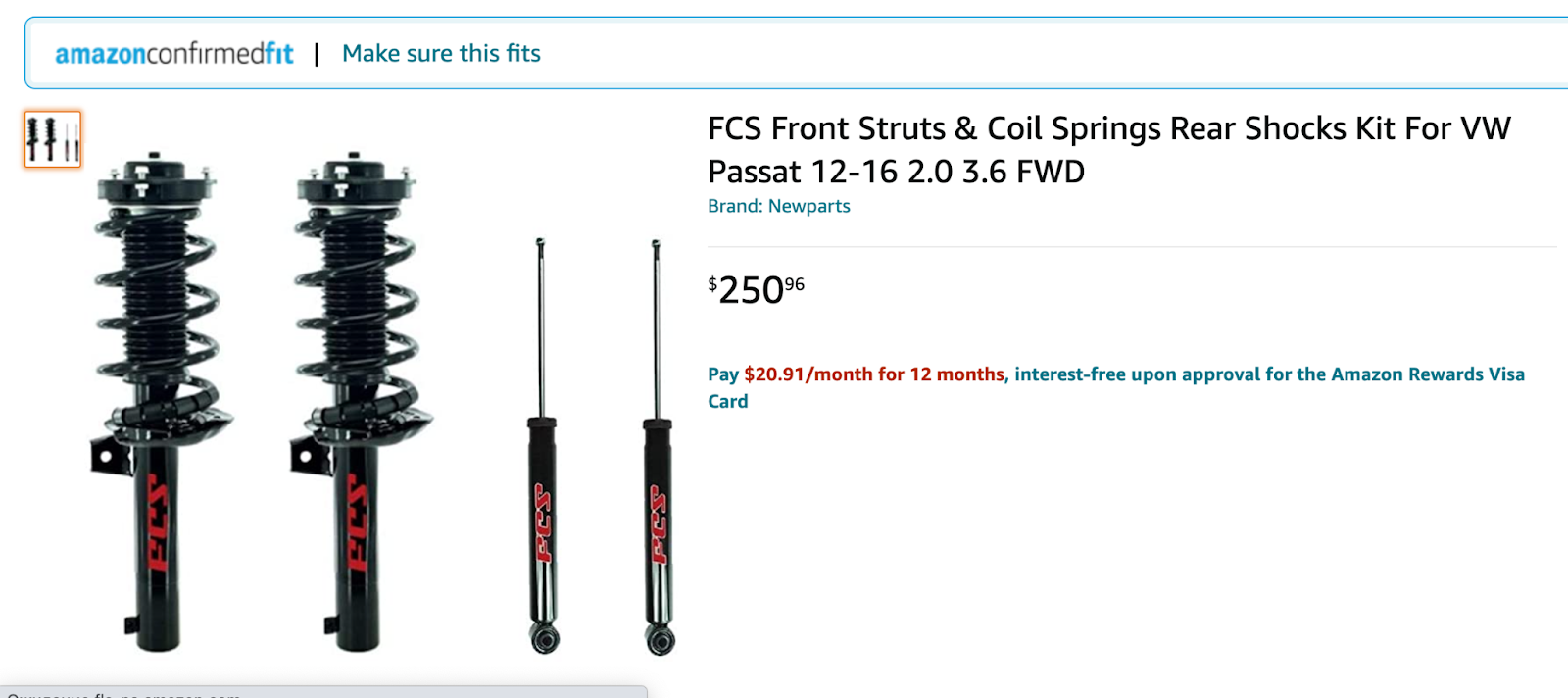Click the word 'Card' on the offer's second line

[728, 401]
